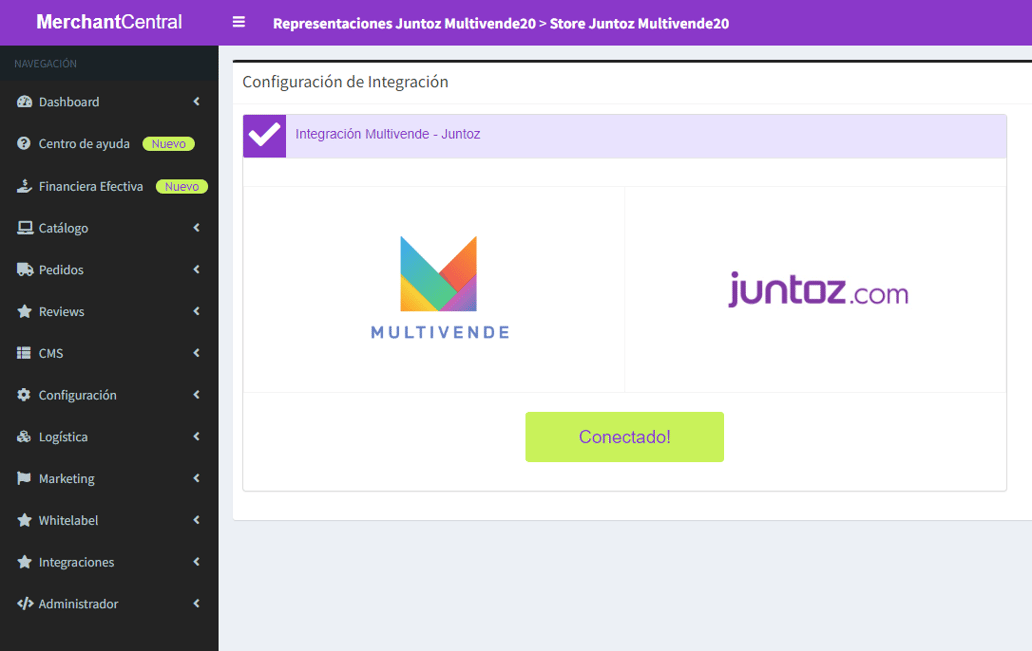The height and width of the screenshot is (651, 1032).
Task: Click the NAVEGACIÓN sidebar header text
Action: 45,64
